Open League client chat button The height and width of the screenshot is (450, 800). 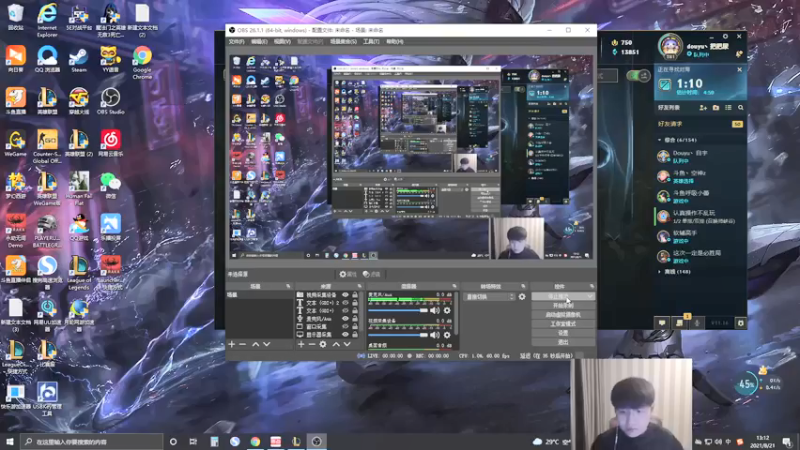coord(662,322)
